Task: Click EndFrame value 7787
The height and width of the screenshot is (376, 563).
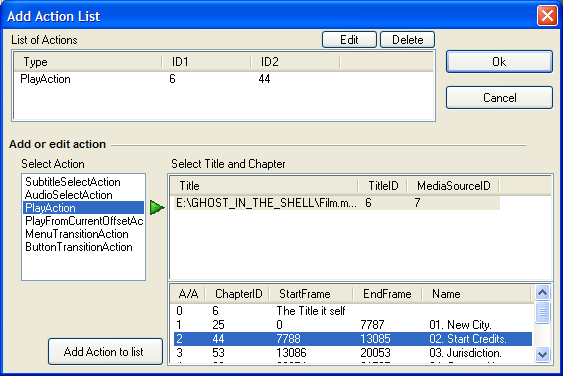Action: tap(372, 325)
